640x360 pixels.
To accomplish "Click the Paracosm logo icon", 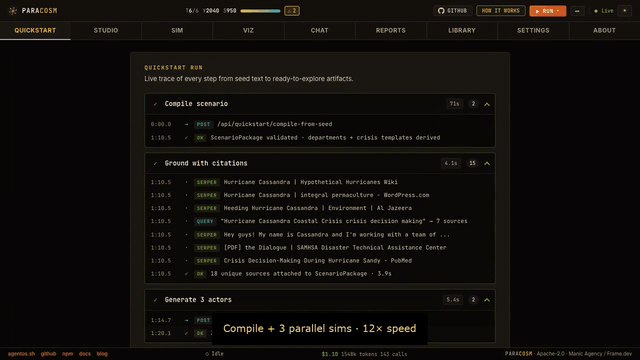I will (x=13, y=11).
